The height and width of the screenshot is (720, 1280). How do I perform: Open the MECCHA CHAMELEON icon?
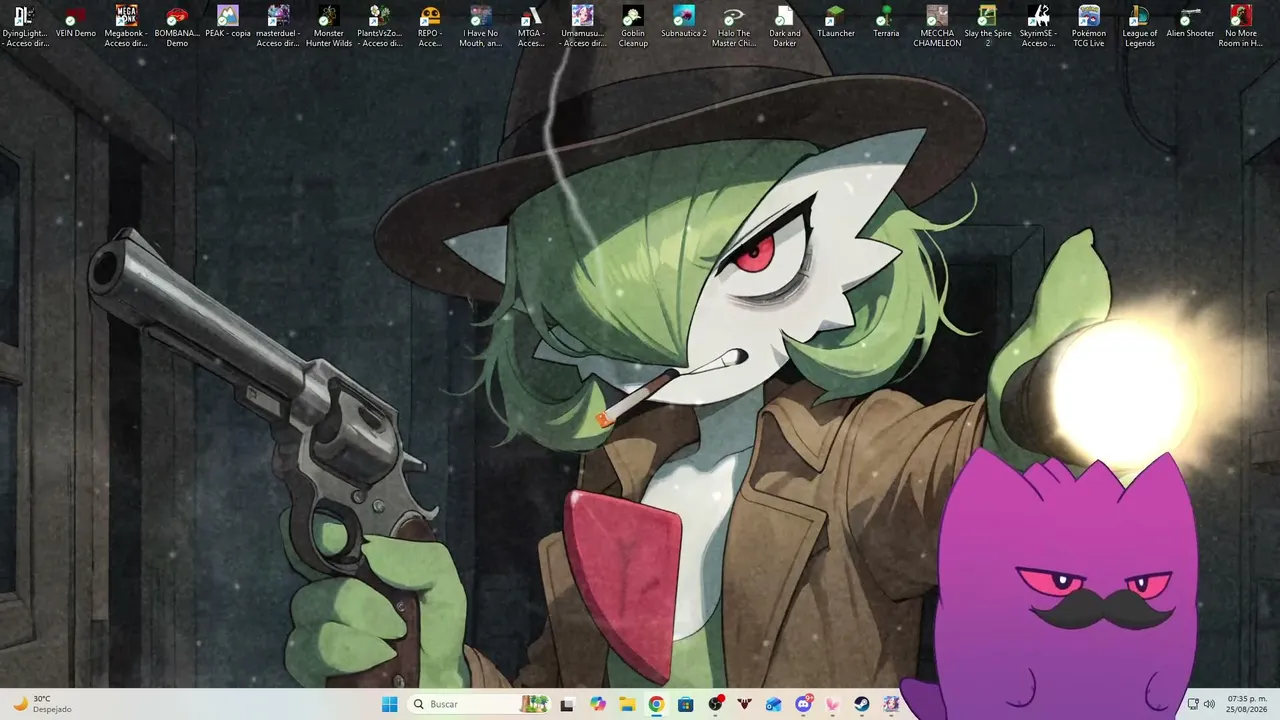tap(937, 26)
